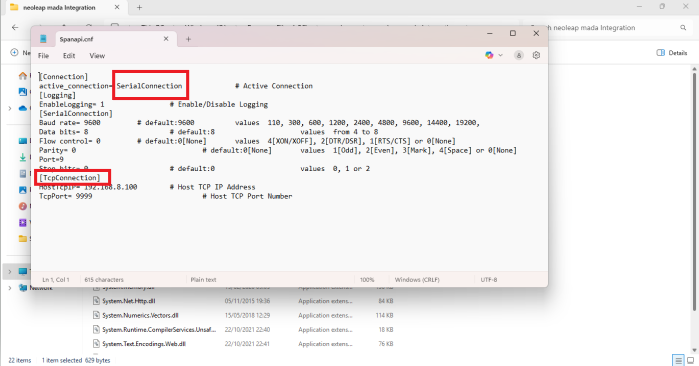Open Desktop in the Explorer sidebar
This screenshot has width=699, height=366.
point(23,141)
